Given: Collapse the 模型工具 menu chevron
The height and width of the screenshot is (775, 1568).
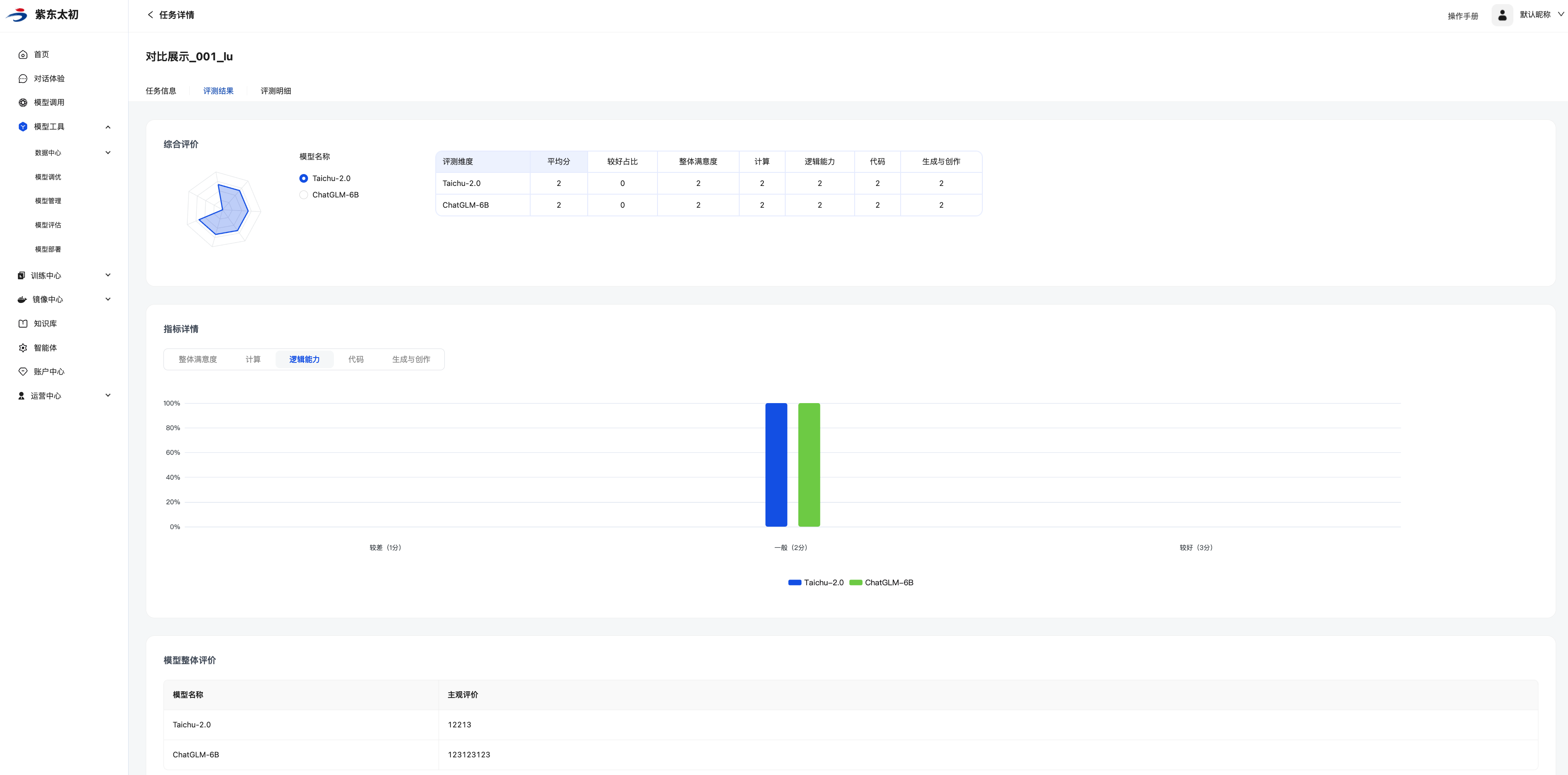Looking at the screenshot, I should pyautogui.click(x=108, y=127).
